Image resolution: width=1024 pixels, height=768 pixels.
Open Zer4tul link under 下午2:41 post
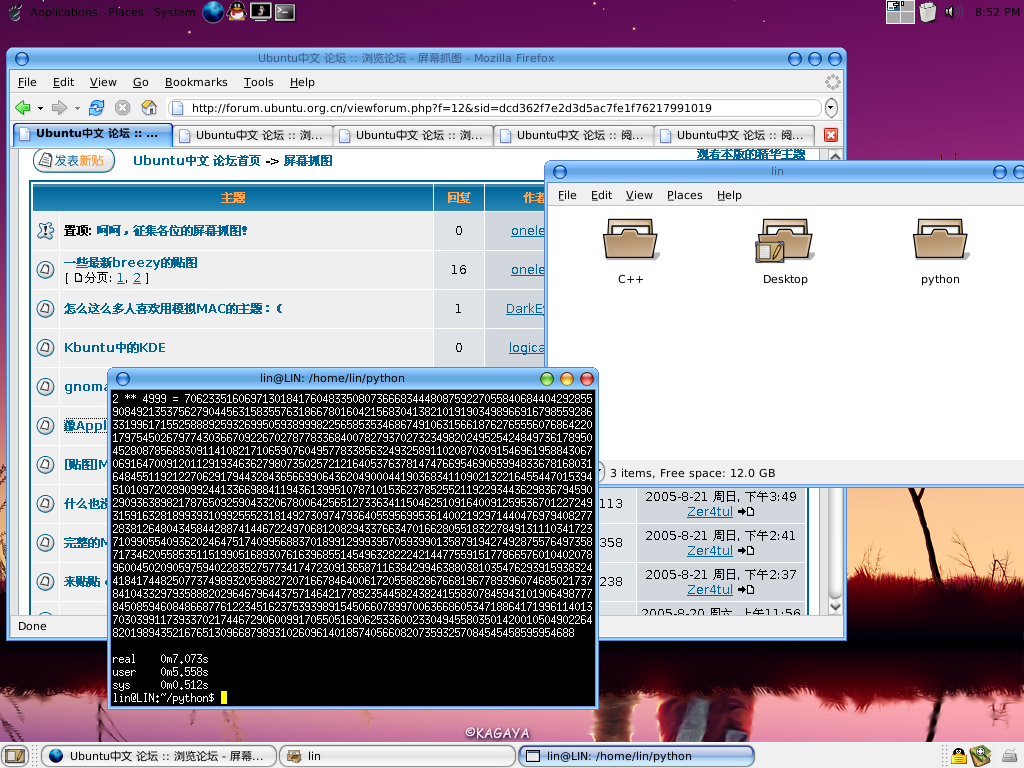click(x=710, y=551)
